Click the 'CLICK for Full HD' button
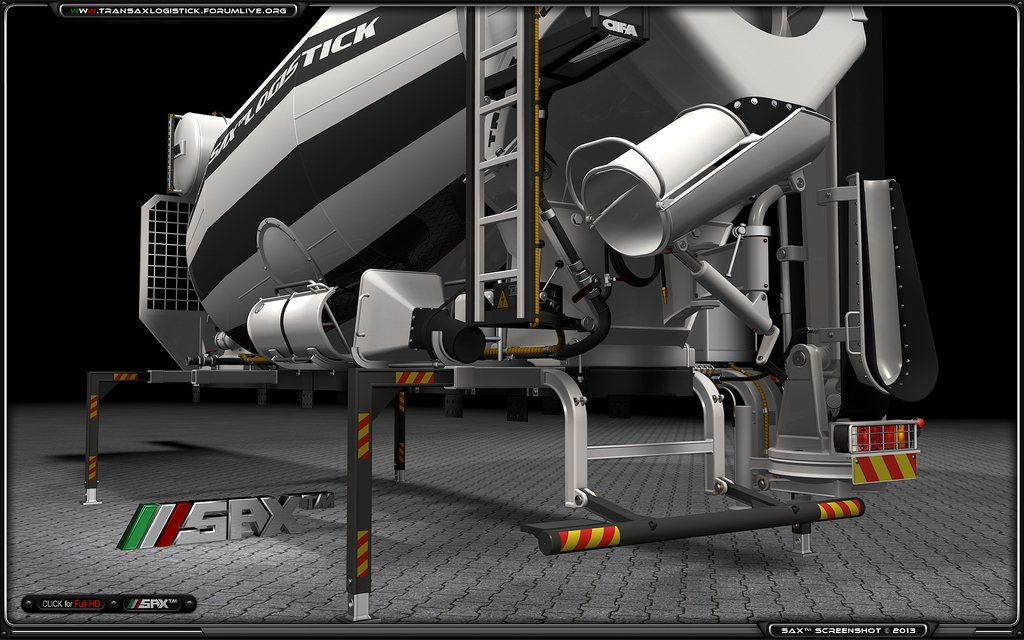Image resolution: width=1024 pixels, height=640 pixels. coord(70,604)
